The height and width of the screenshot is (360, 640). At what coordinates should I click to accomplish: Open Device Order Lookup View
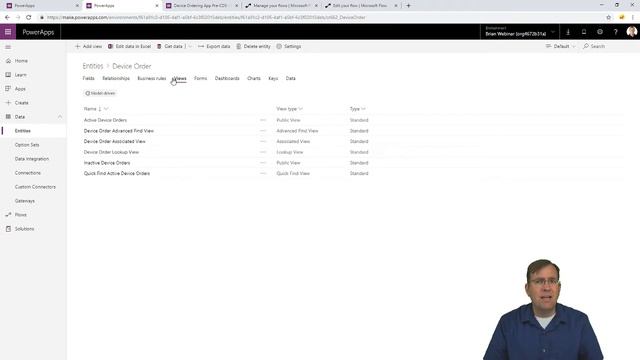[111, 152]
